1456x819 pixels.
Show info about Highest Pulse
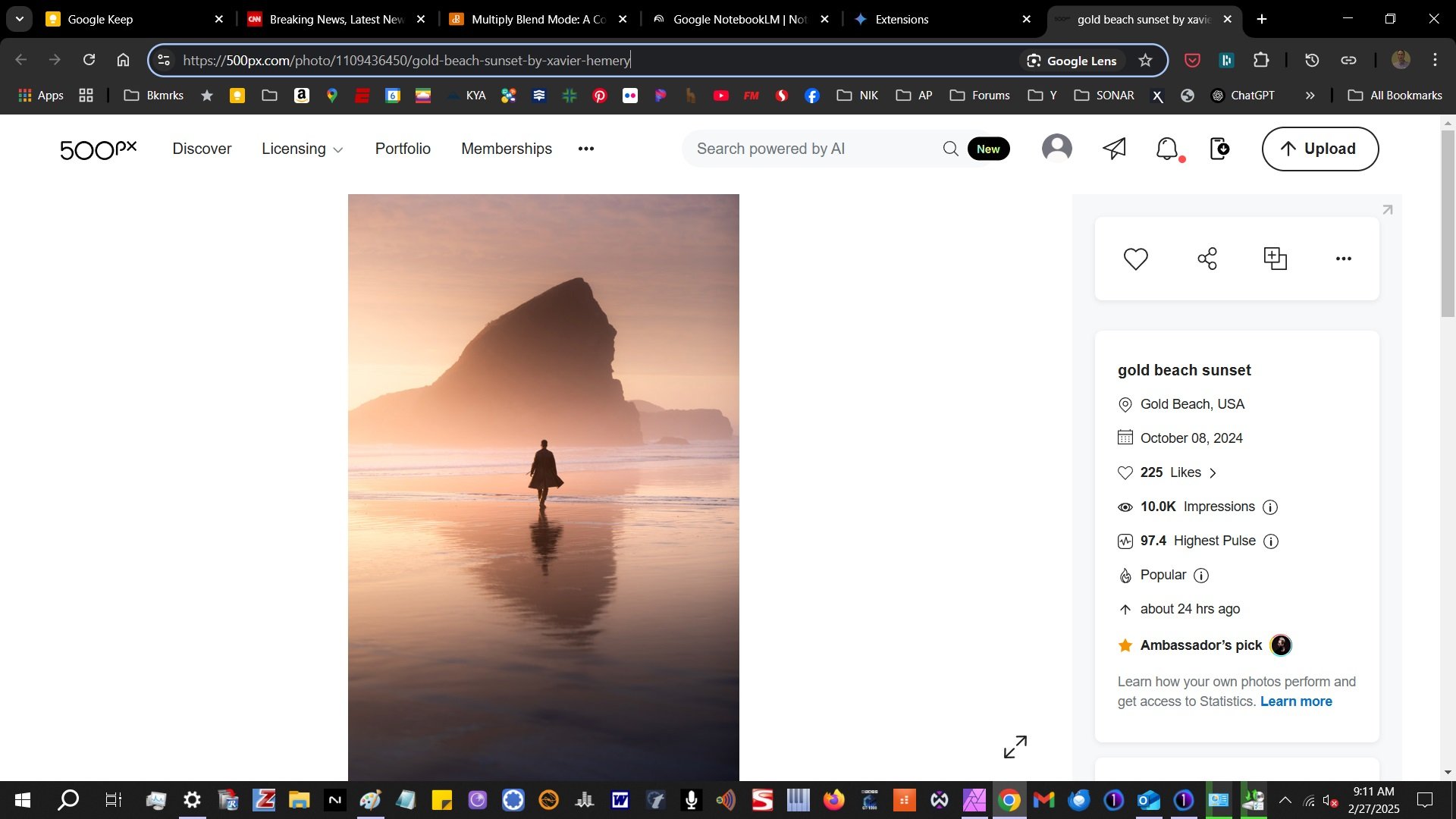pyautogui.click(x=1271, y=541)
